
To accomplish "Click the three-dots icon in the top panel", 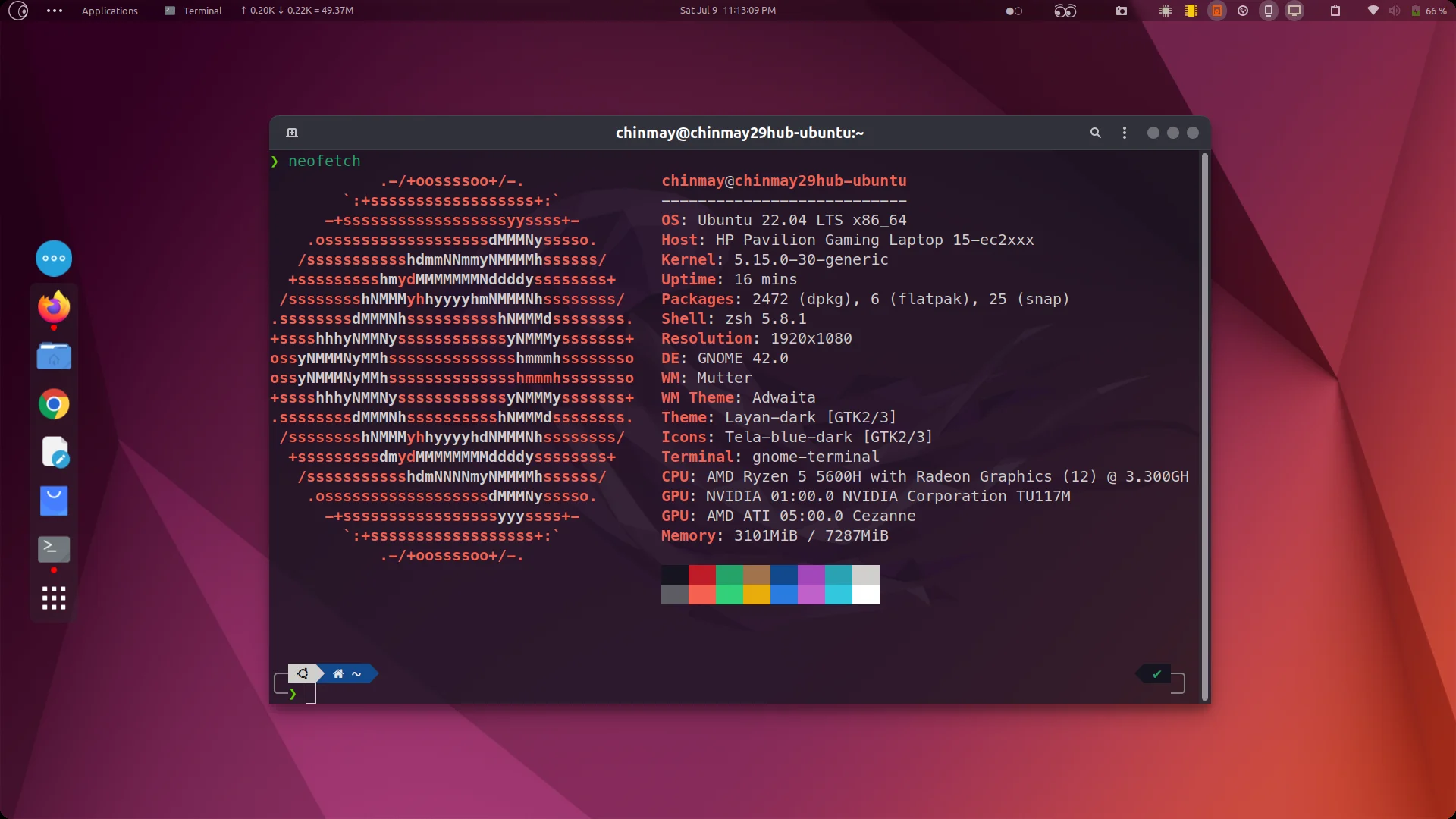I will tap(55, 11).
